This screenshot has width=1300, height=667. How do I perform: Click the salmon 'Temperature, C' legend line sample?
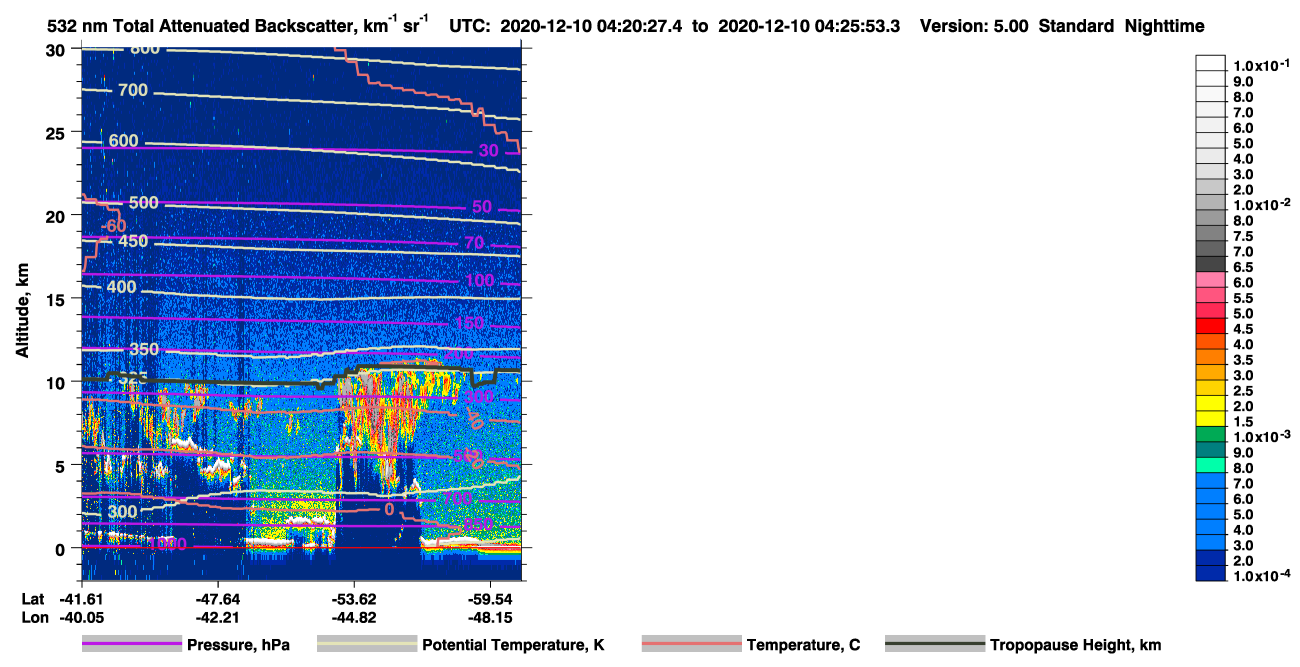(x=692, y=645)
